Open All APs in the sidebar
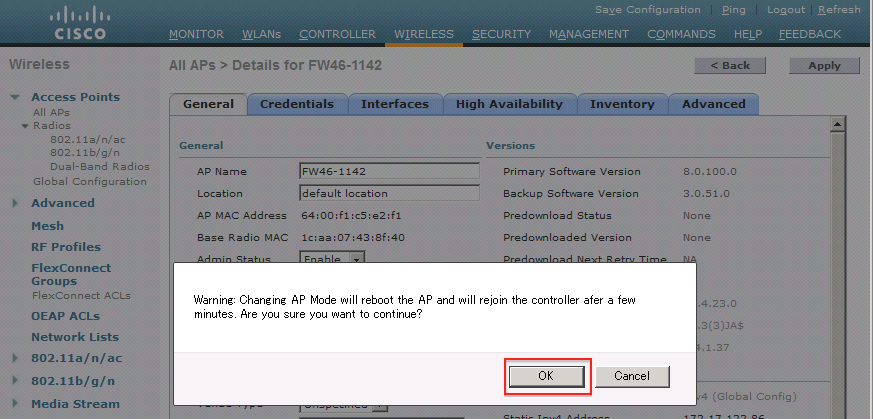Screen dimensions: 873x419 [51, 112]
